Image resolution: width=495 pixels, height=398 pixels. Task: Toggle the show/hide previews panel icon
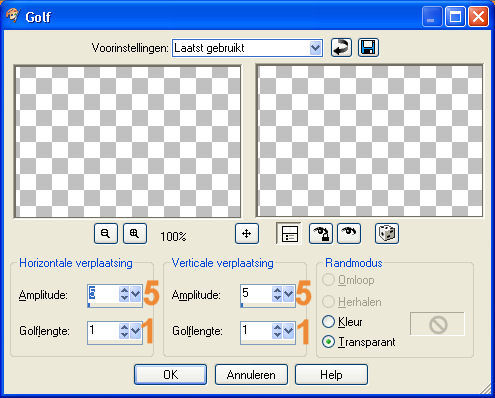tap(289, 234)
